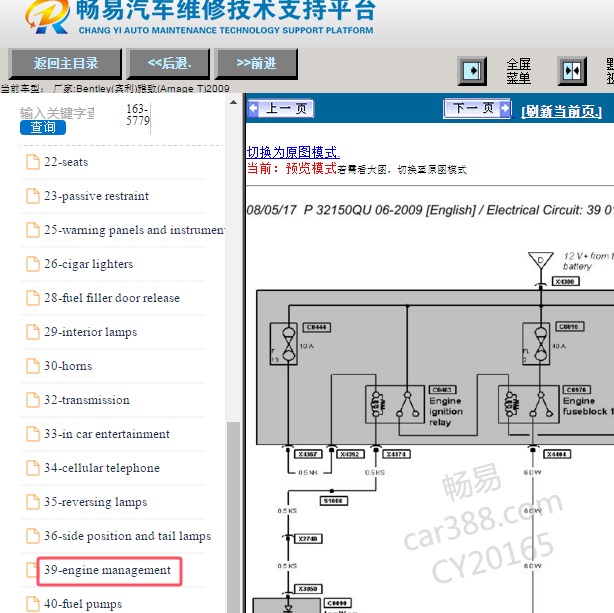This screenshot has width=614, height=613.
Task: Go to next page with 下一页
Action: (x=477, y=108)
